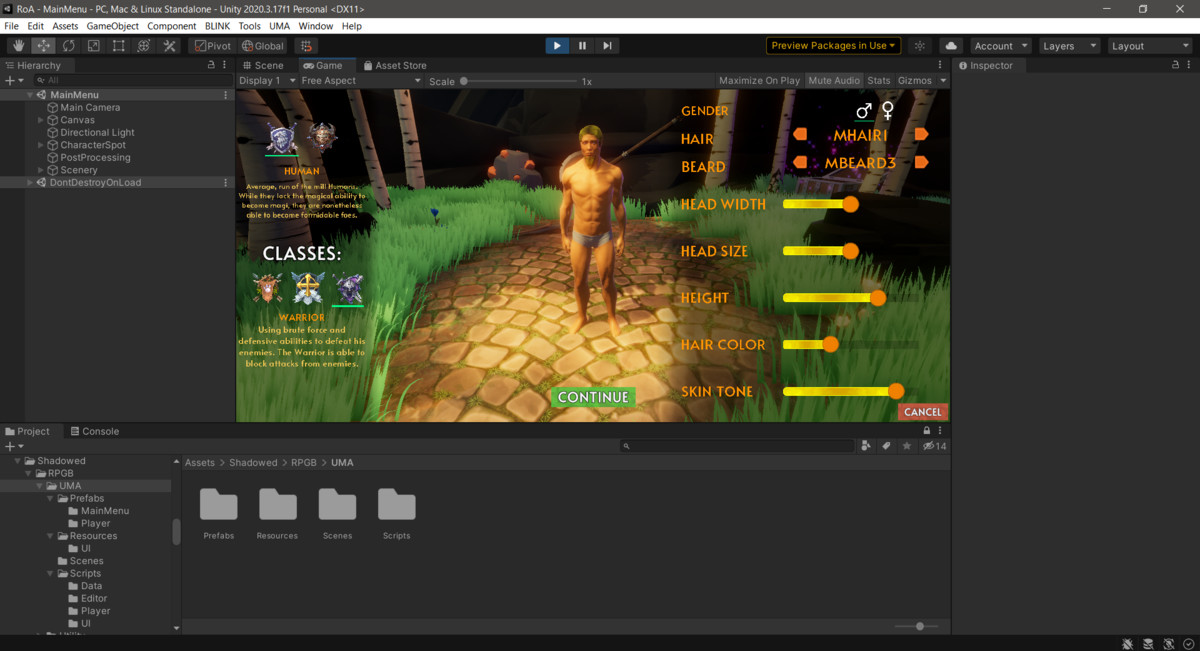Select the Scale tool
This screenshot has height=651, width=1200.
click(x=94, y=45)
